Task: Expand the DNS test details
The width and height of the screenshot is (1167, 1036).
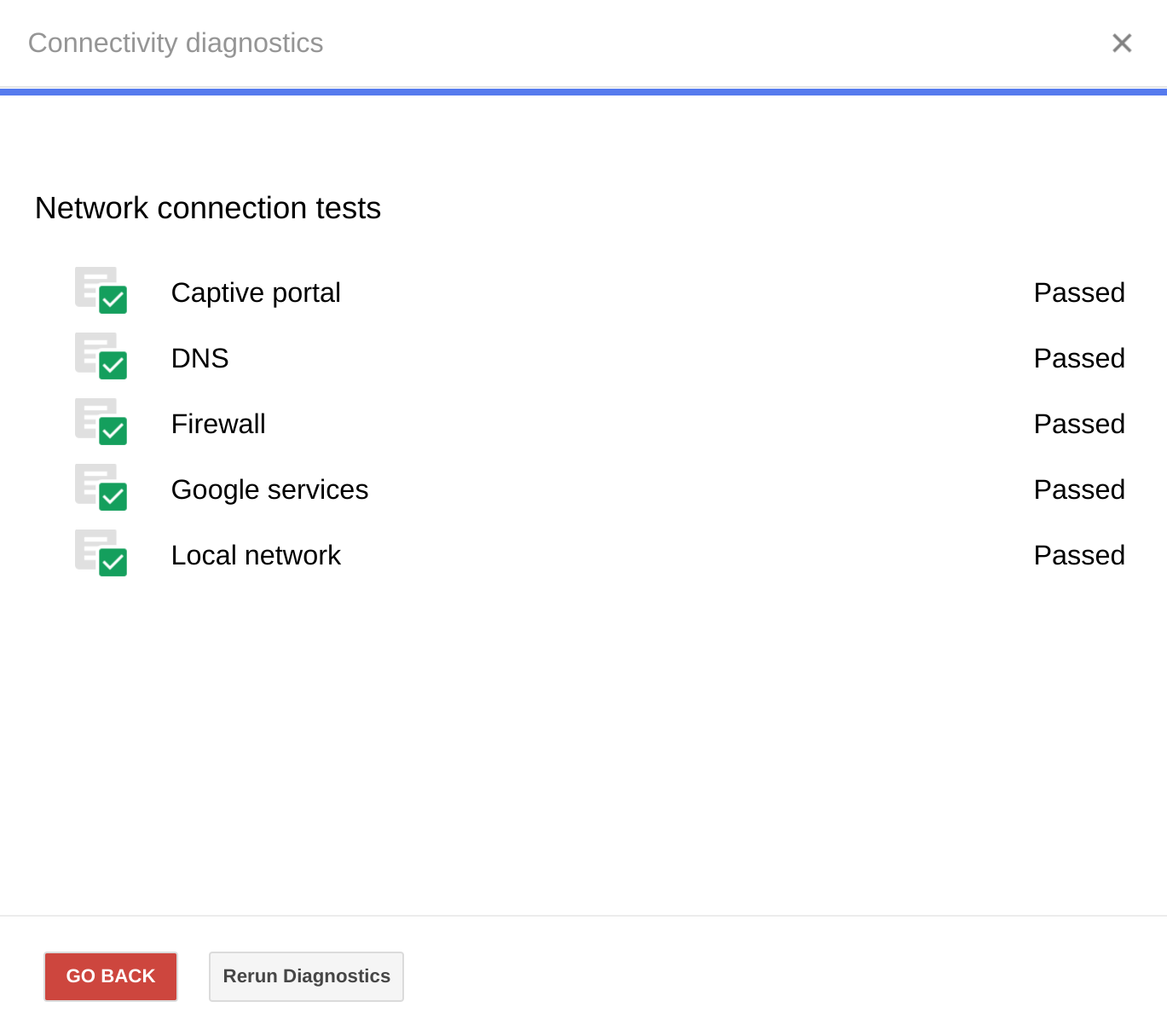Action: (x=200, y=358)
